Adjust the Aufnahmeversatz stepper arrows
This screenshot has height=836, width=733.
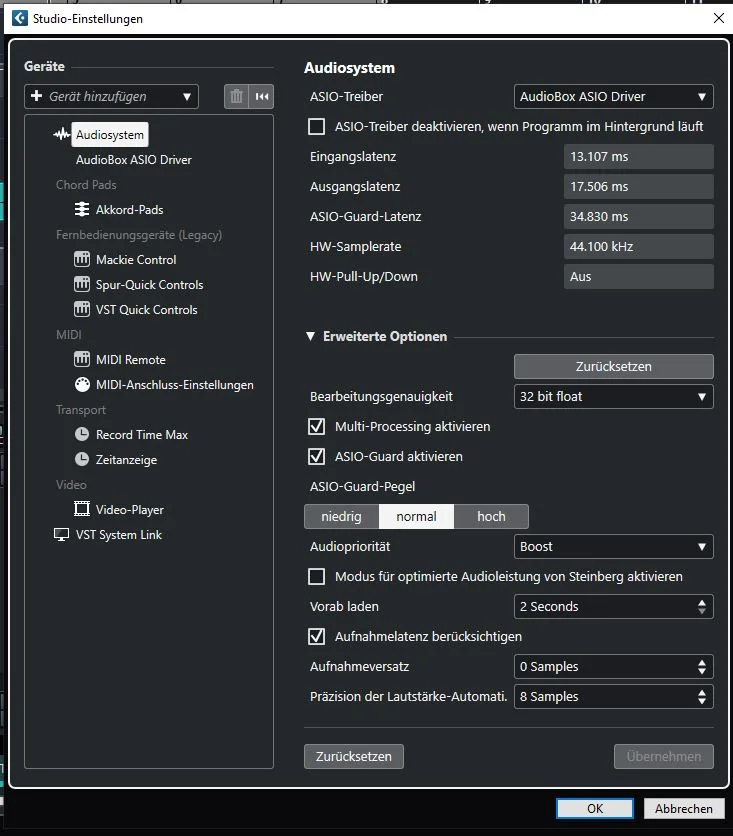tap(702, 666)
